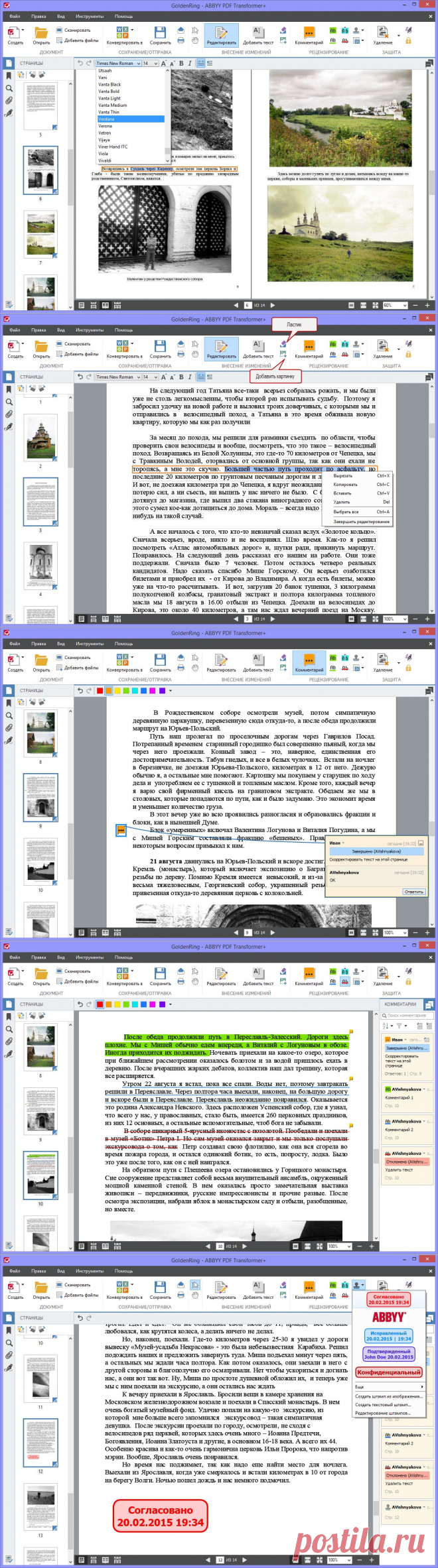The image size is (438, 1568).
Task: Click Ответить button in comment popup
Action: (x=413, y=892)
